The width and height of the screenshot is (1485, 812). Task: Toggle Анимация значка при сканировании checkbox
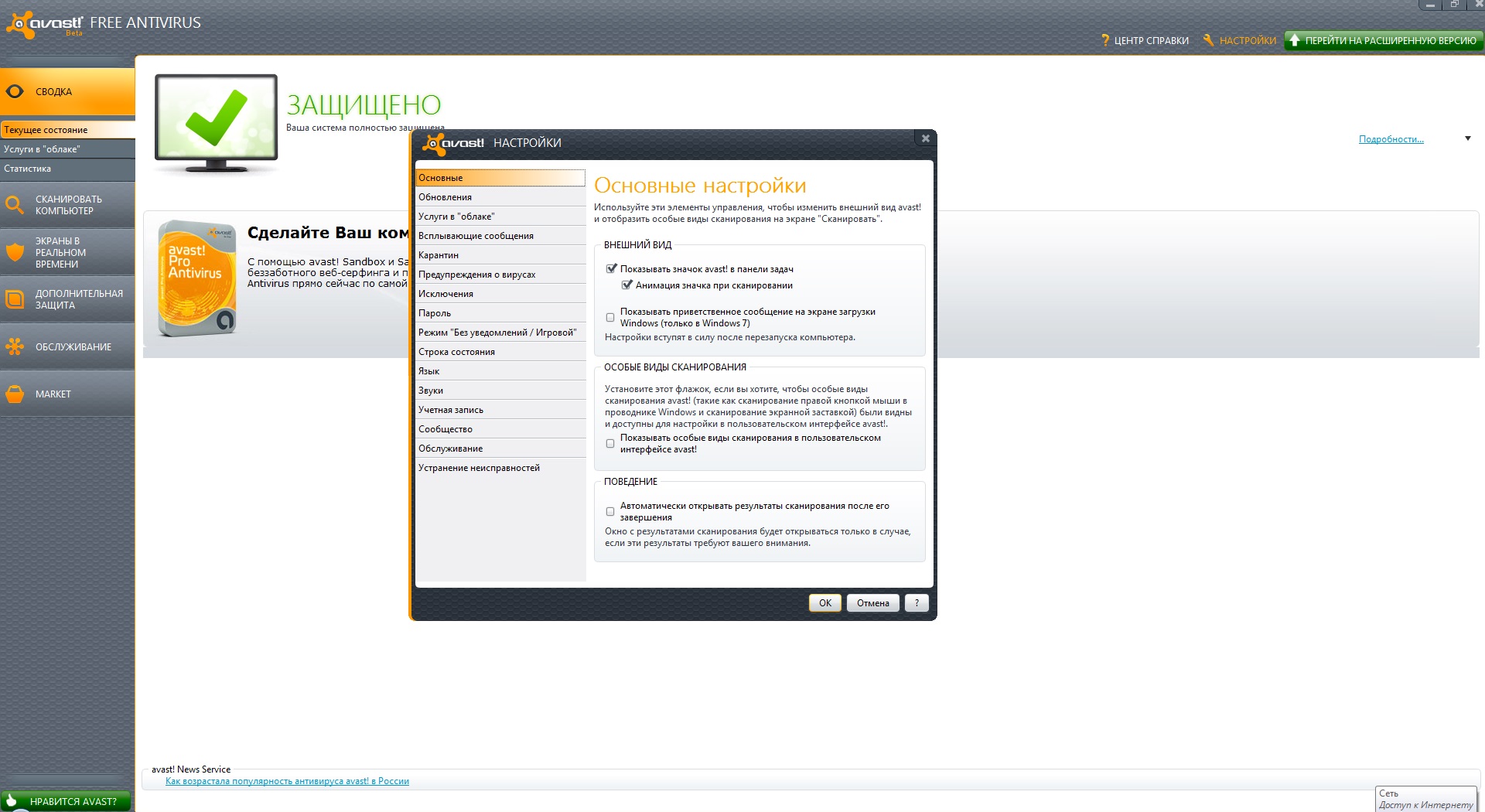pyautogui.click(x=626, y=285)
